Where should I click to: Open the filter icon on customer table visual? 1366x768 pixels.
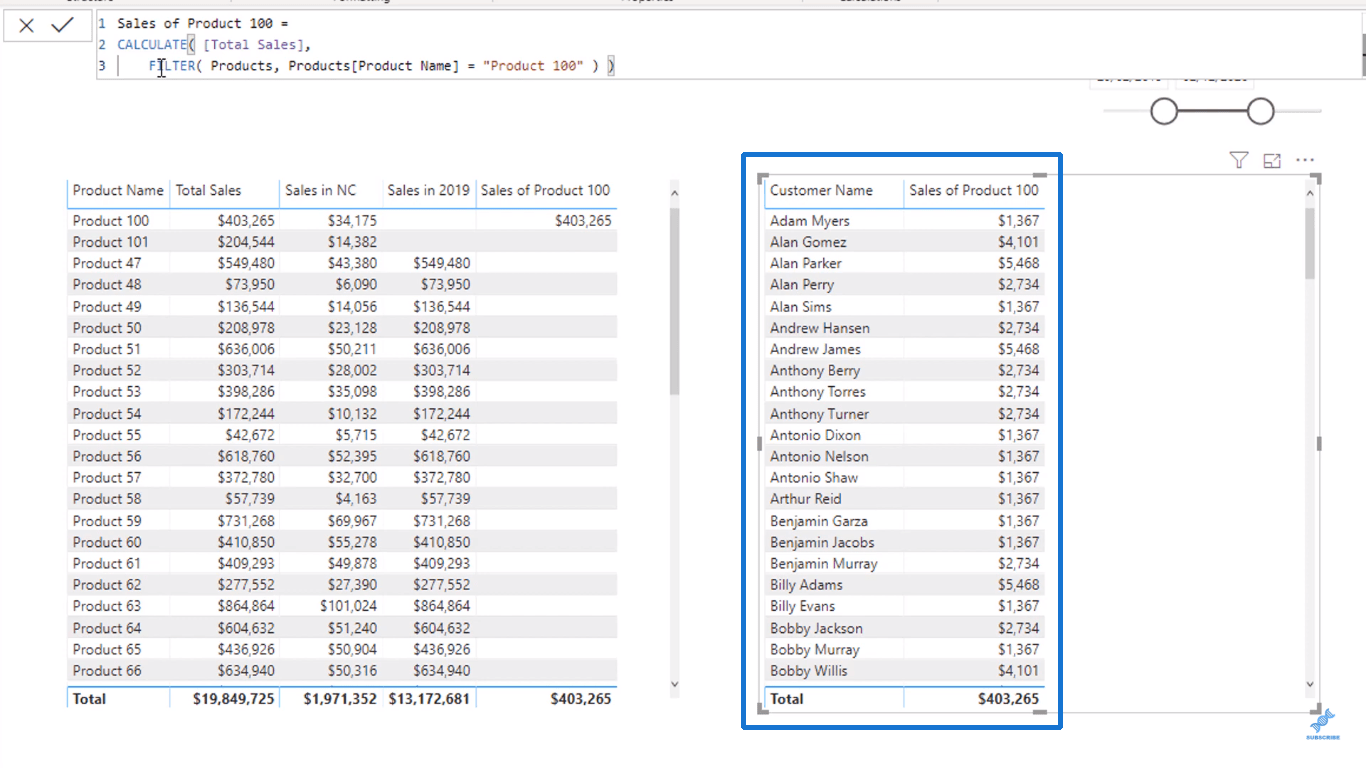pyautogui.click(x=1238, y=160)
